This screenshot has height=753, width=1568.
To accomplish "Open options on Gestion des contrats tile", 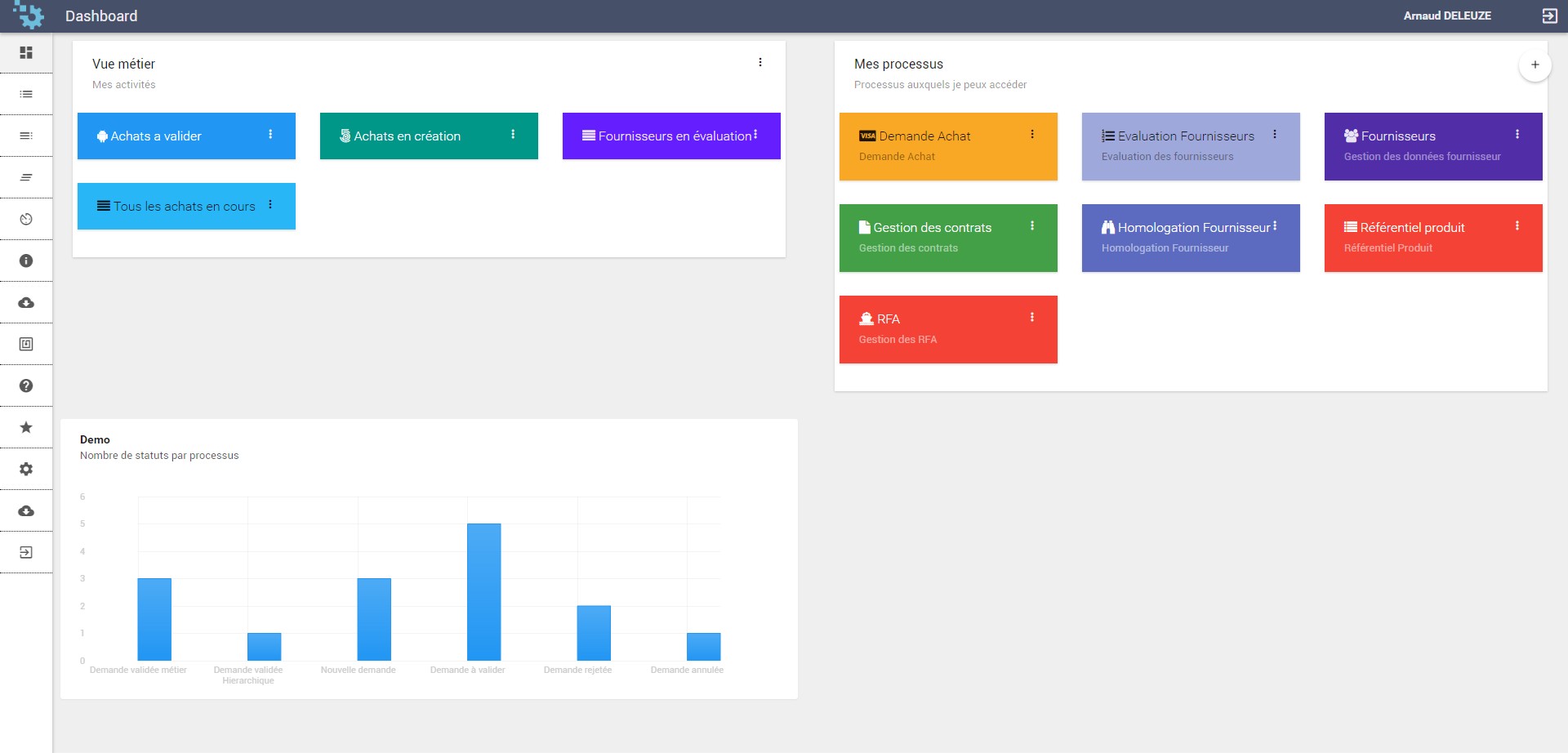I will pyautogui.click(x=1032, y=225).
